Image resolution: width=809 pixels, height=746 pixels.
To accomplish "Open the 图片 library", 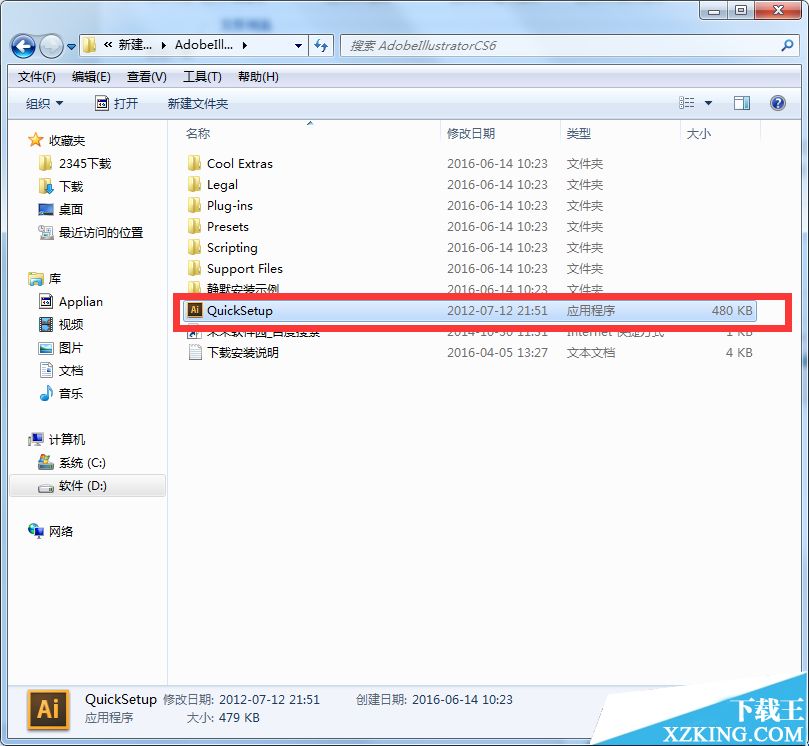I will tap(61, 347).
